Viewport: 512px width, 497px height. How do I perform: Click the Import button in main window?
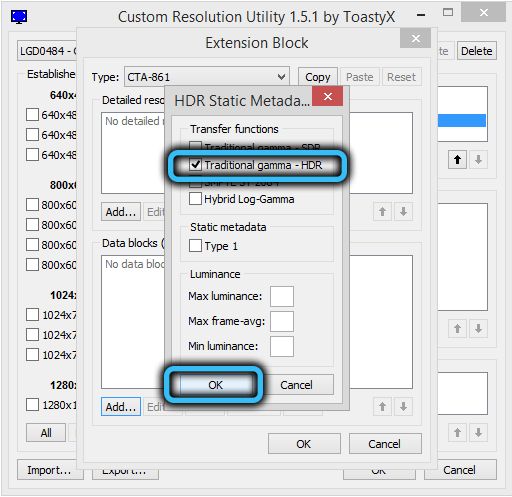point(49,470)
